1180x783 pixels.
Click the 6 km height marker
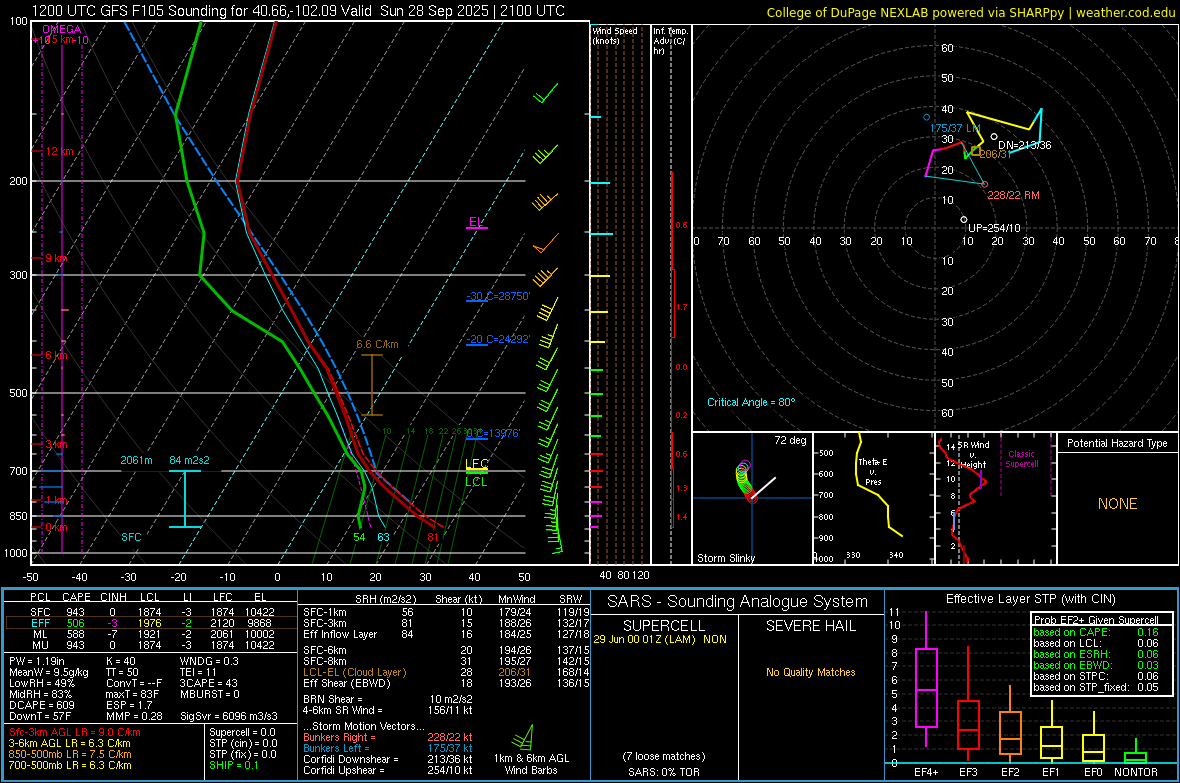(x=56, y=355)
